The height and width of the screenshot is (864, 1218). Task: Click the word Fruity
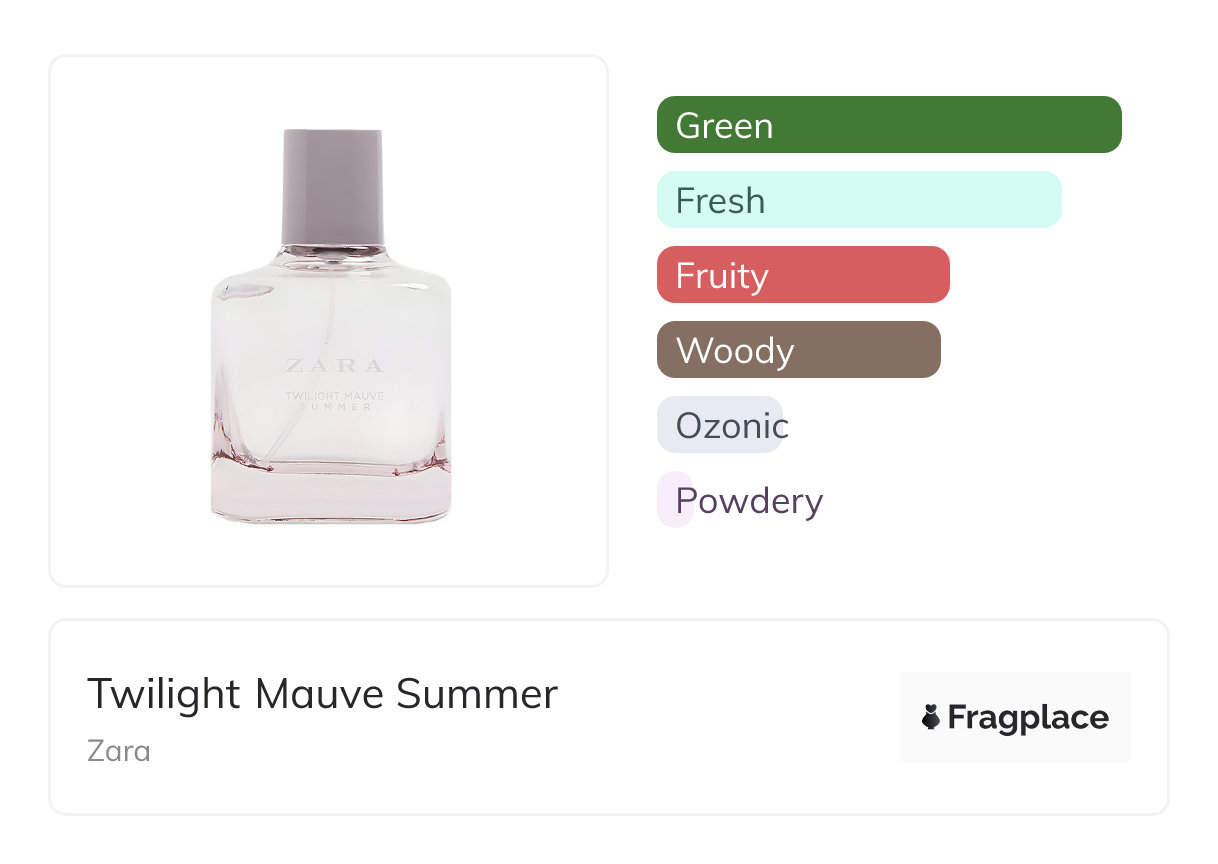(x=722, y=276)
